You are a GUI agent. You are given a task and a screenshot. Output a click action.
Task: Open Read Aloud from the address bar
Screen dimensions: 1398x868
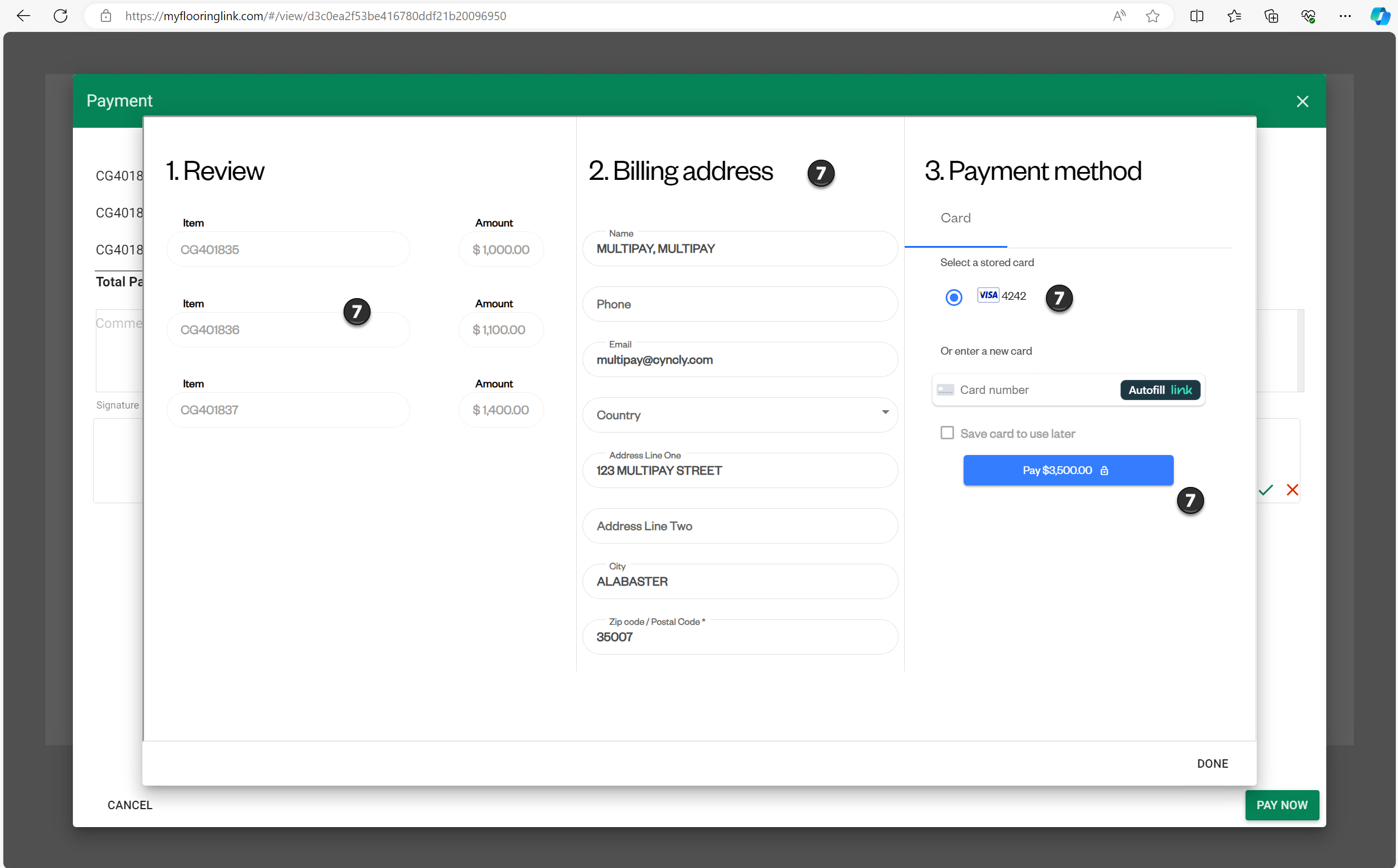point(1119,16)
